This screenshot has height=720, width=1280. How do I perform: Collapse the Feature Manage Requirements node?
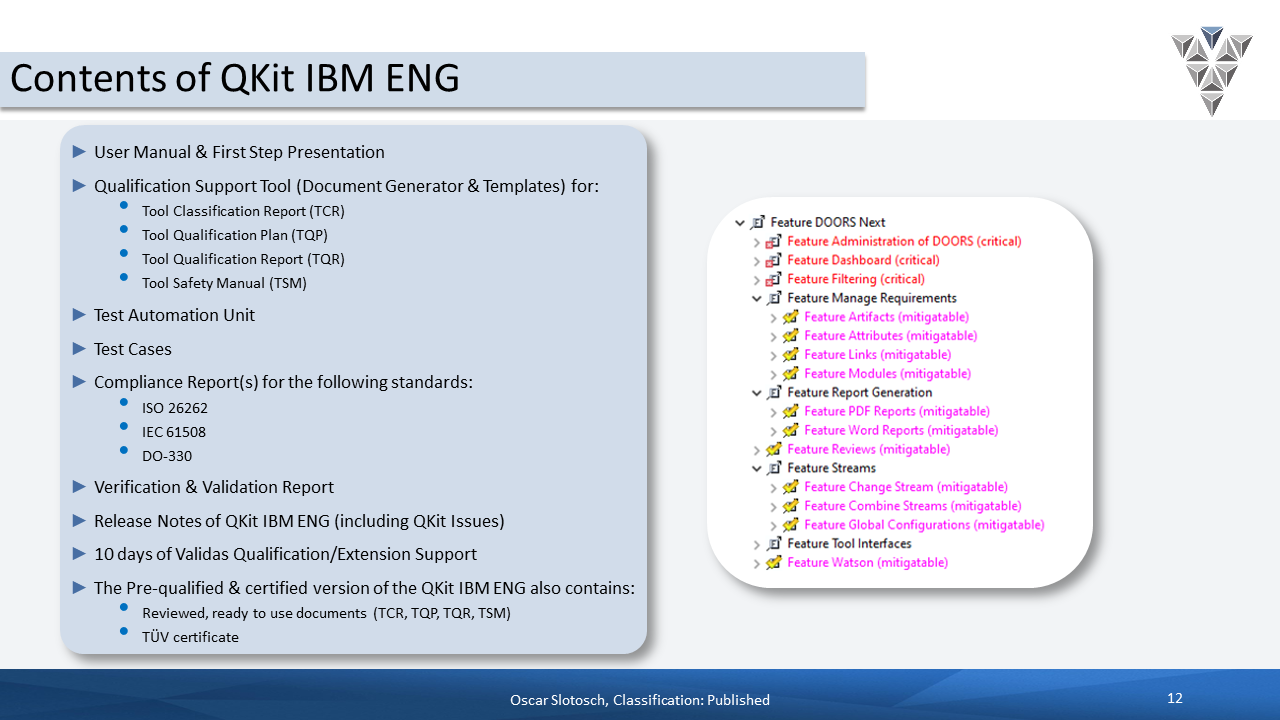pyautogui.click(x=757, y=298)
